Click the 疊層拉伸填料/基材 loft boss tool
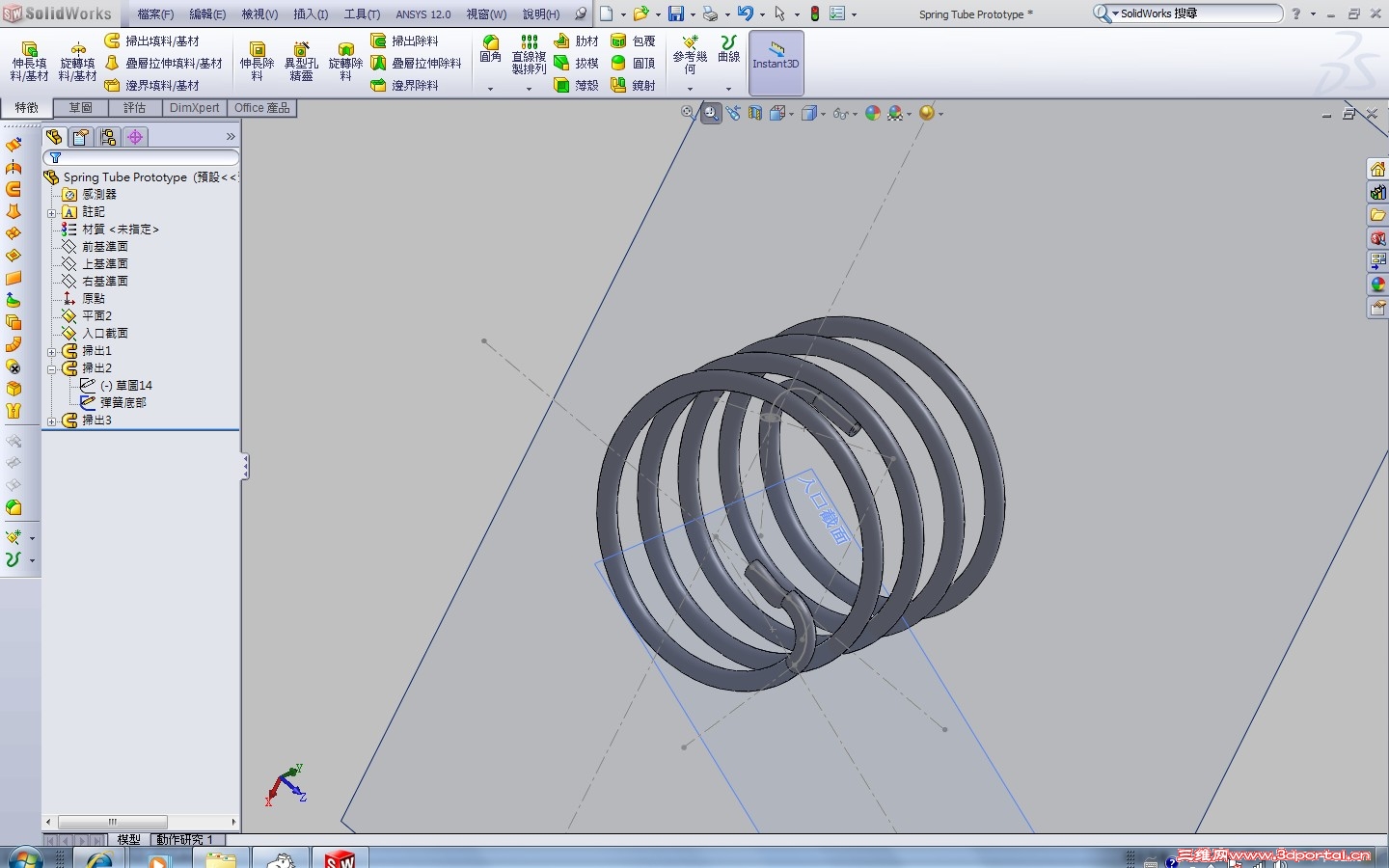The width and height of the screenshot is (1389, 868). [x=163, y=63]
